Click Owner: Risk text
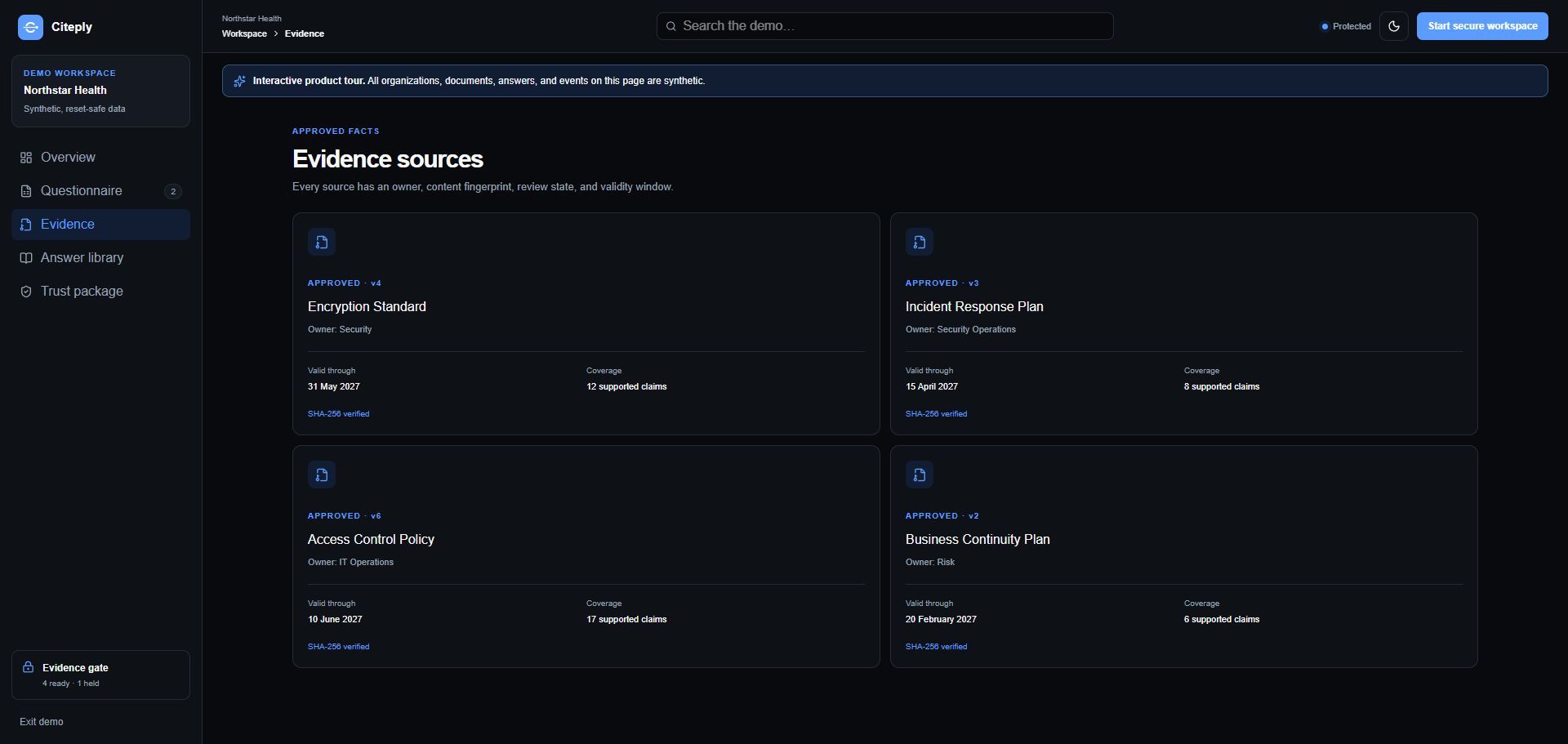Screen dimensions: 1568x744 point(930,562)
